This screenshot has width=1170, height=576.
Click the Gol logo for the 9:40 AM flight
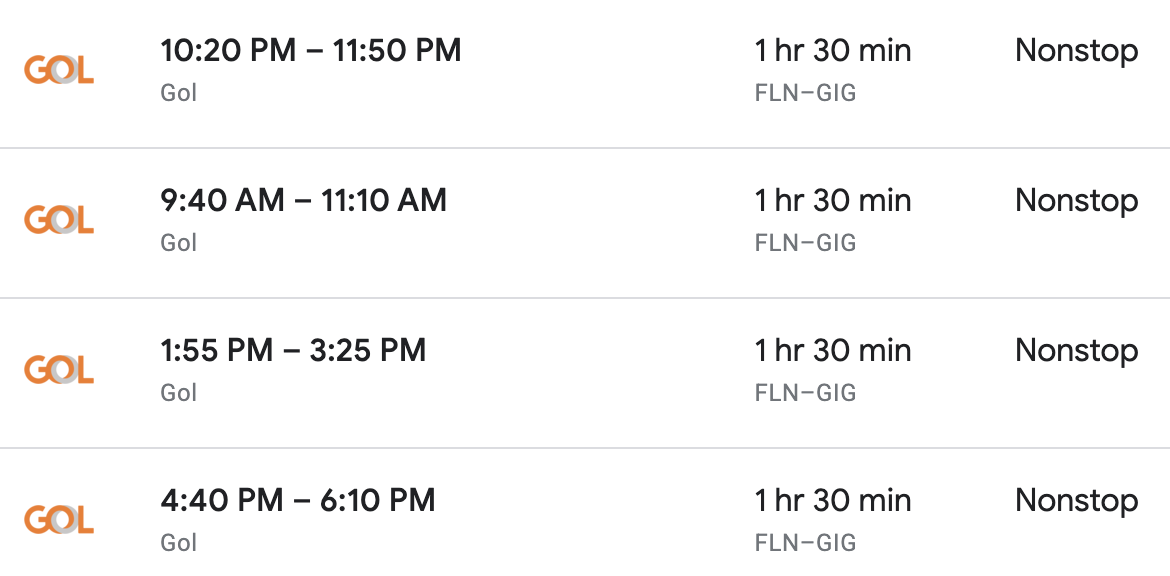click(59, 220)
